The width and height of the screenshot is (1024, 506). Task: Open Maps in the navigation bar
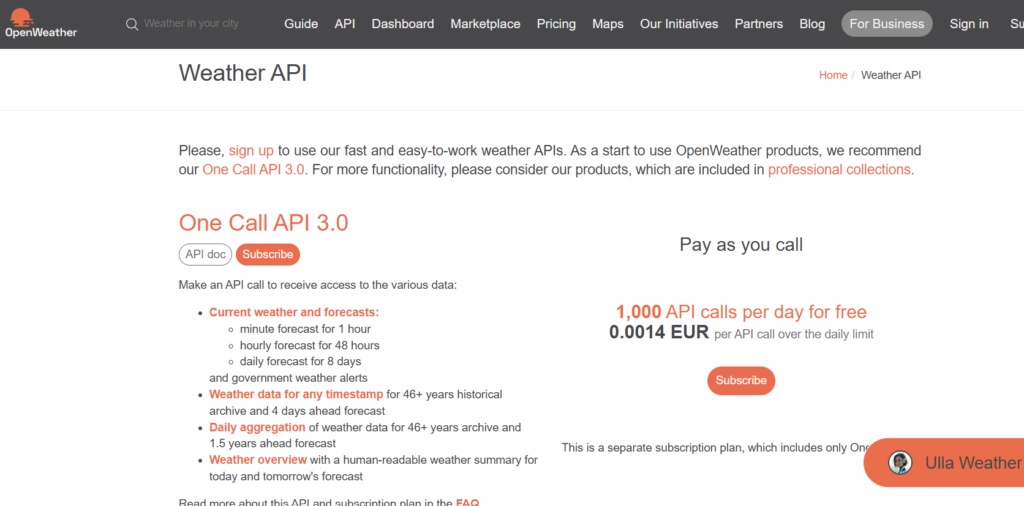608,24
